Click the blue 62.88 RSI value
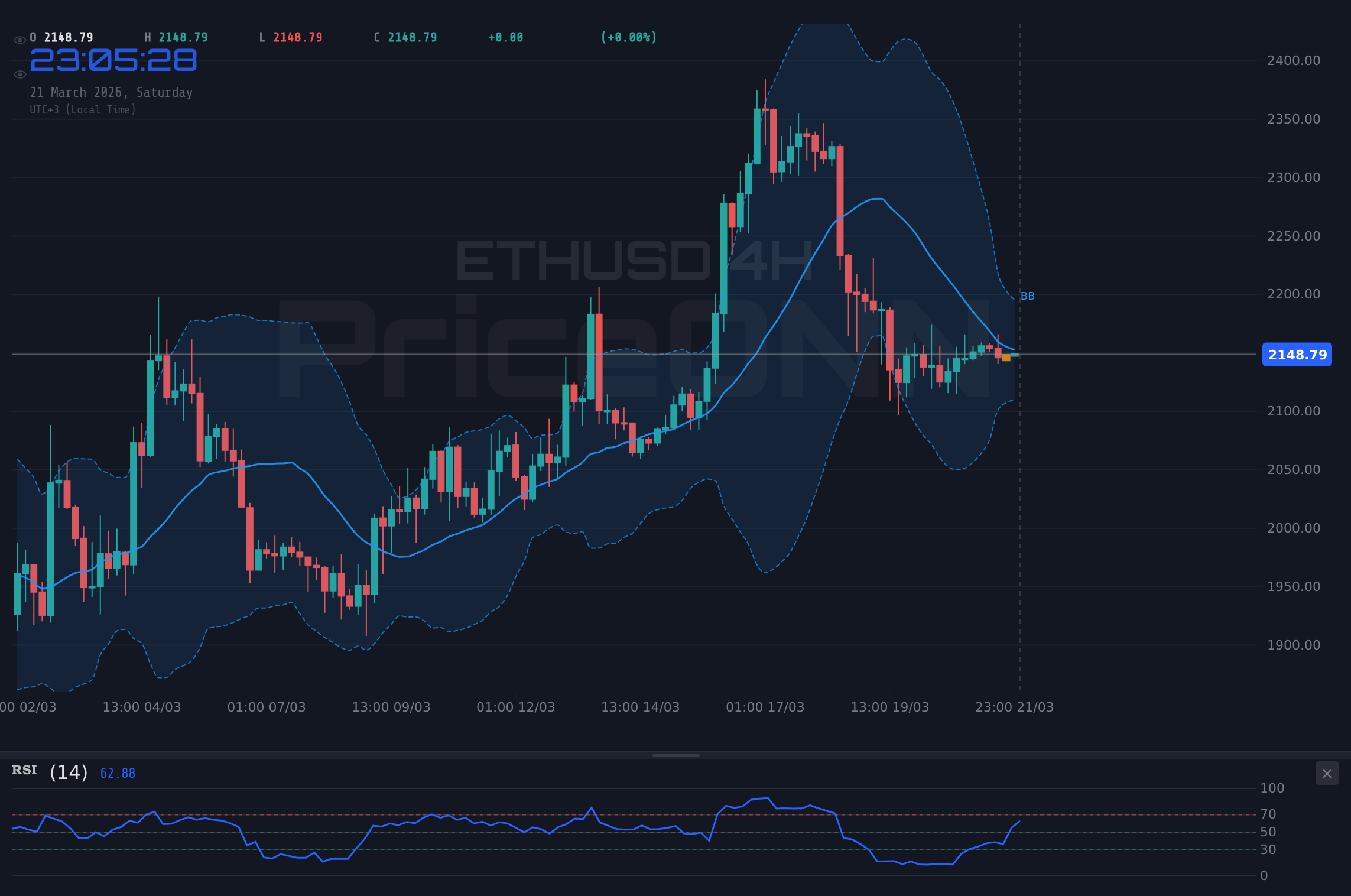 116,772
